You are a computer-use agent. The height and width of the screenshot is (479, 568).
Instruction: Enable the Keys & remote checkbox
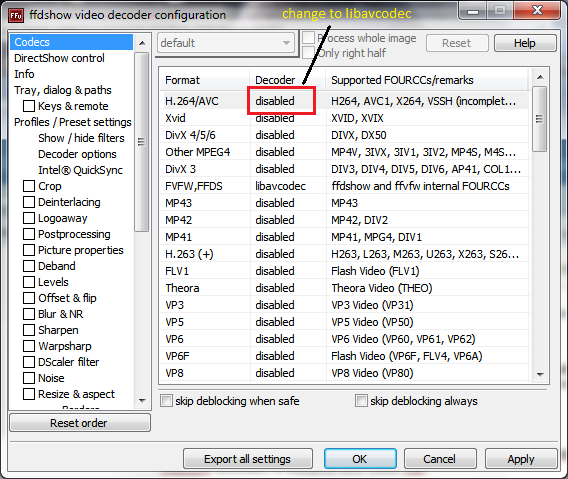pos(29,106)
